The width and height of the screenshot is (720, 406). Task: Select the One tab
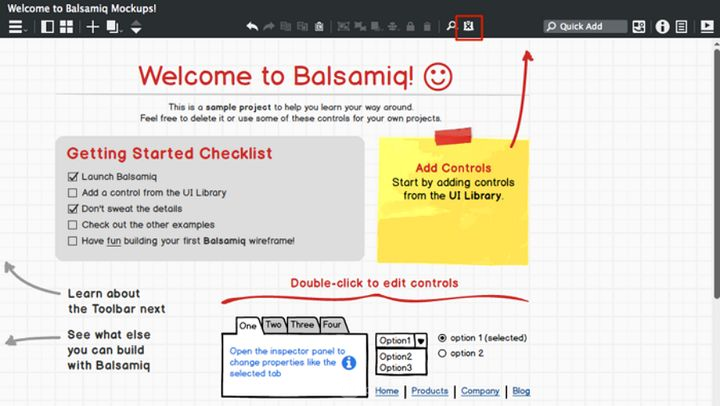pyautogui.click(x=248, y=326)
